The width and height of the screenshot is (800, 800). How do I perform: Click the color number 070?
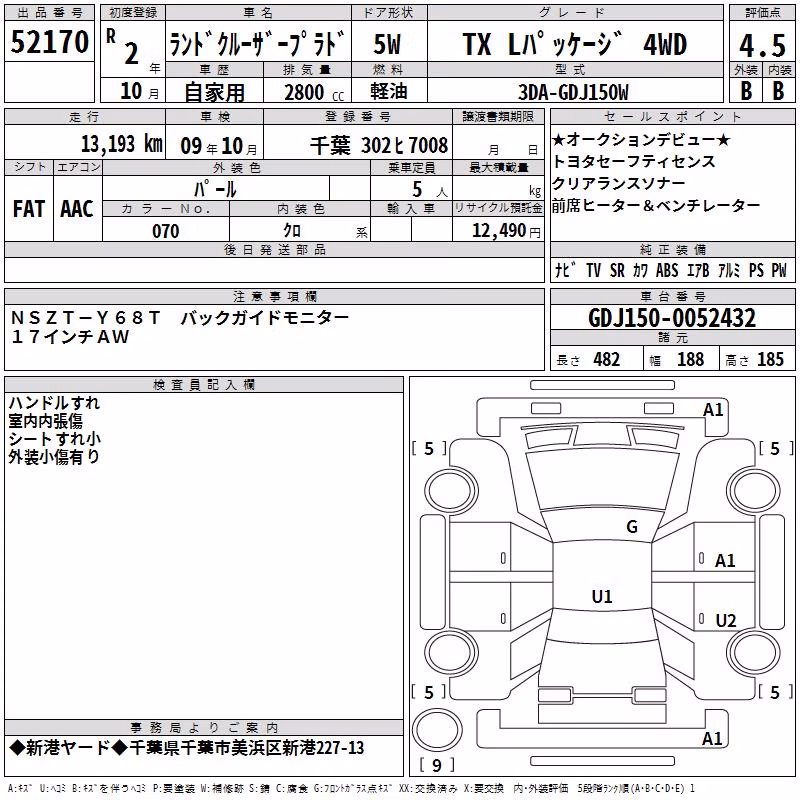coord(166,231)
